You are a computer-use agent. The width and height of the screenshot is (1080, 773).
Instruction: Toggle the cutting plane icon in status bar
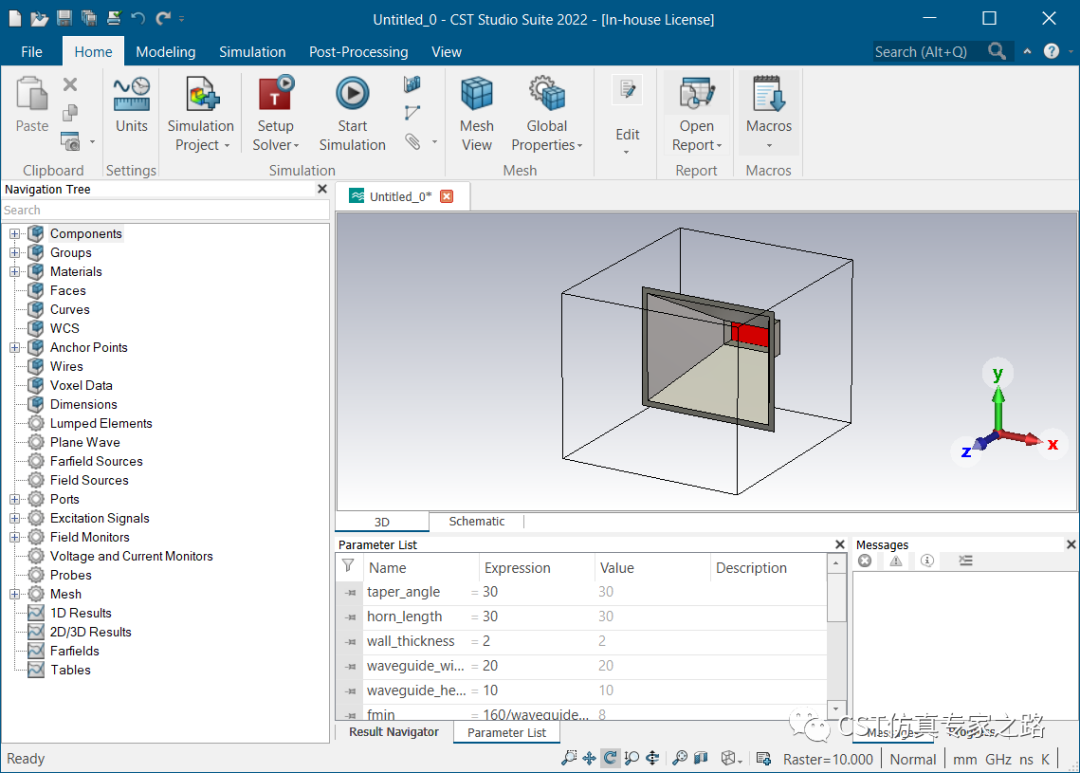coord(701,759)
